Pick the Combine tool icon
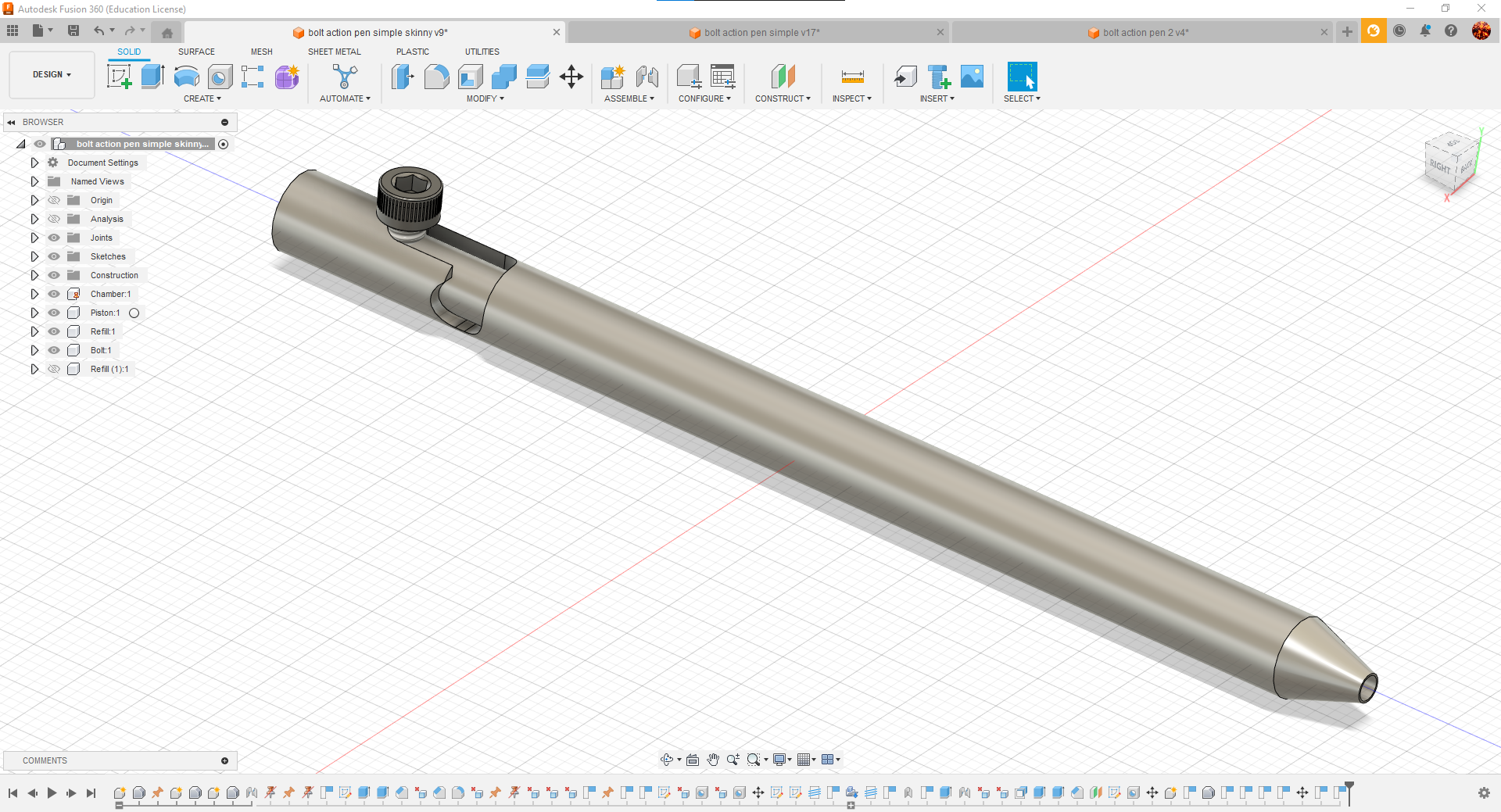The width and height of the screenshot is (1501, 812). pyautogui.click(x=503, y=77)
